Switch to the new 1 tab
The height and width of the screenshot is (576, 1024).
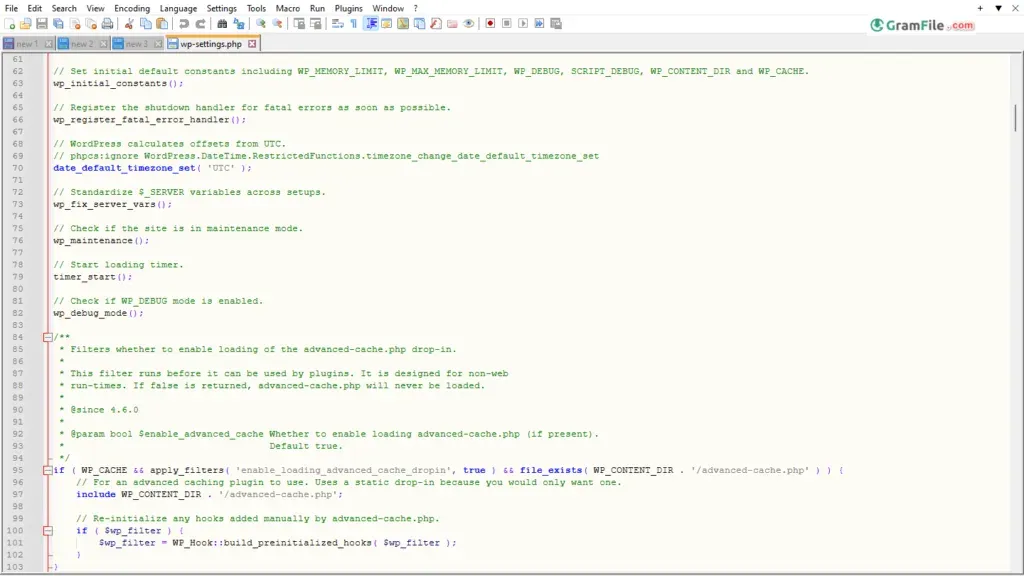(x=27, y=44)
